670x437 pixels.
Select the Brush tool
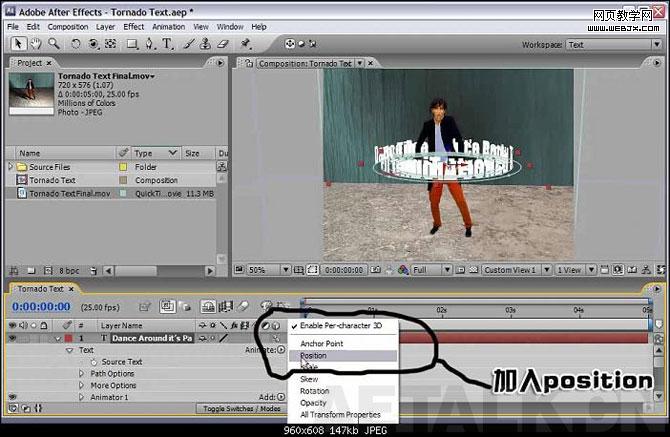pyautogui.click(x=189, y=44)
